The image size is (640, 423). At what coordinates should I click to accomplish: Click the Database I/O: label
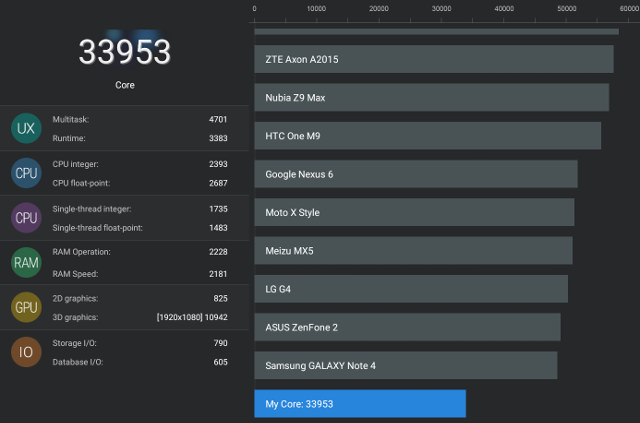78,362
